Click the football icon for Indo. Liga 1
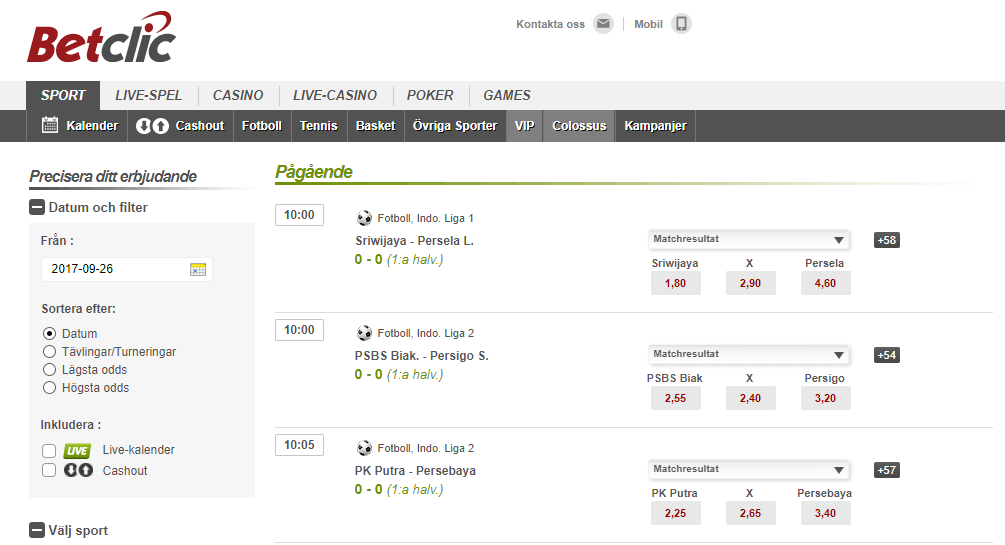This screenshot has height=545, width=1005. 364,218
